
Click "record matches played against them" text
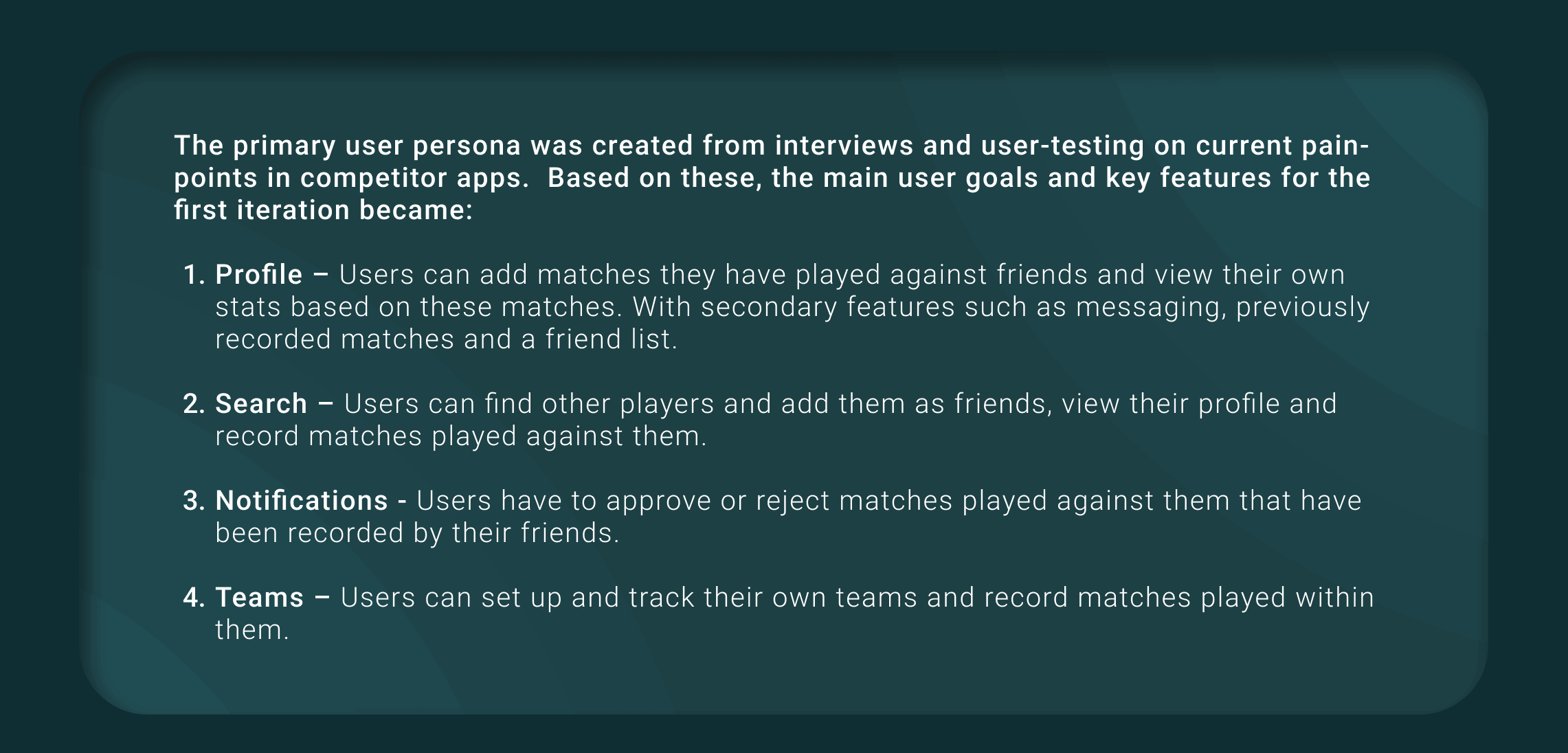pos(460,436)
